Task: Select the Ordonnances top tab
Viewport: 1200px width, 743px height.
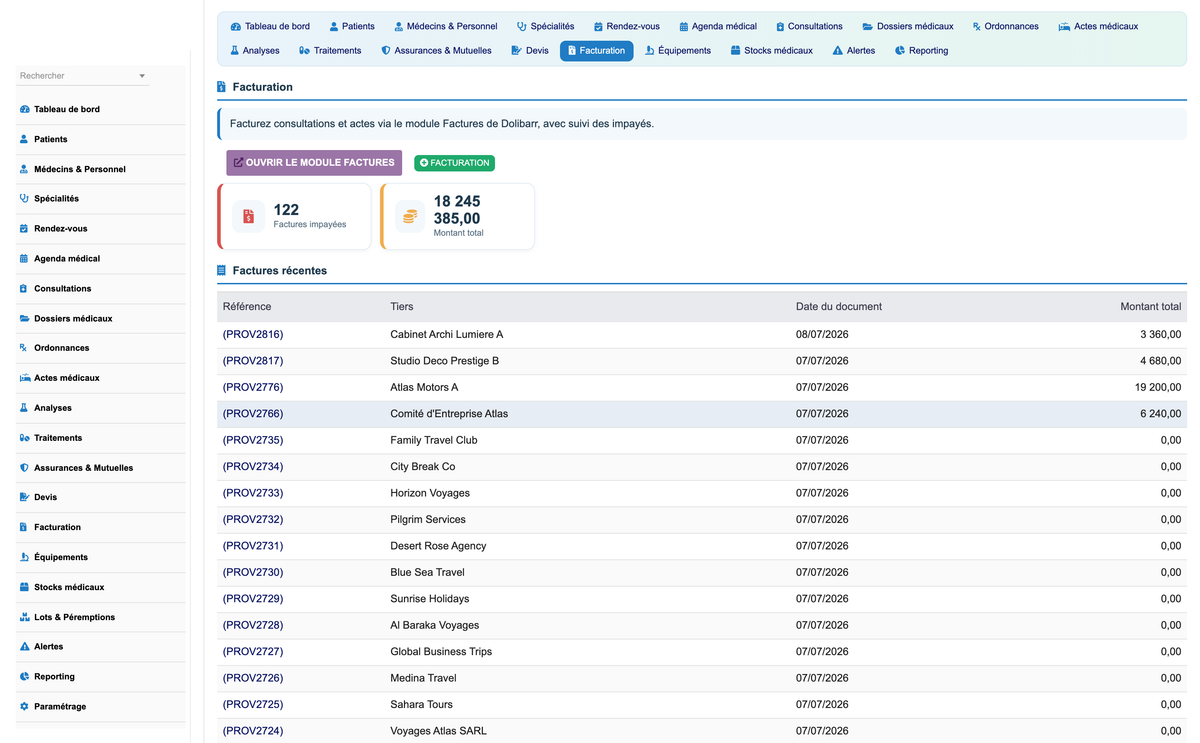Action: (x=1005, y=26)
